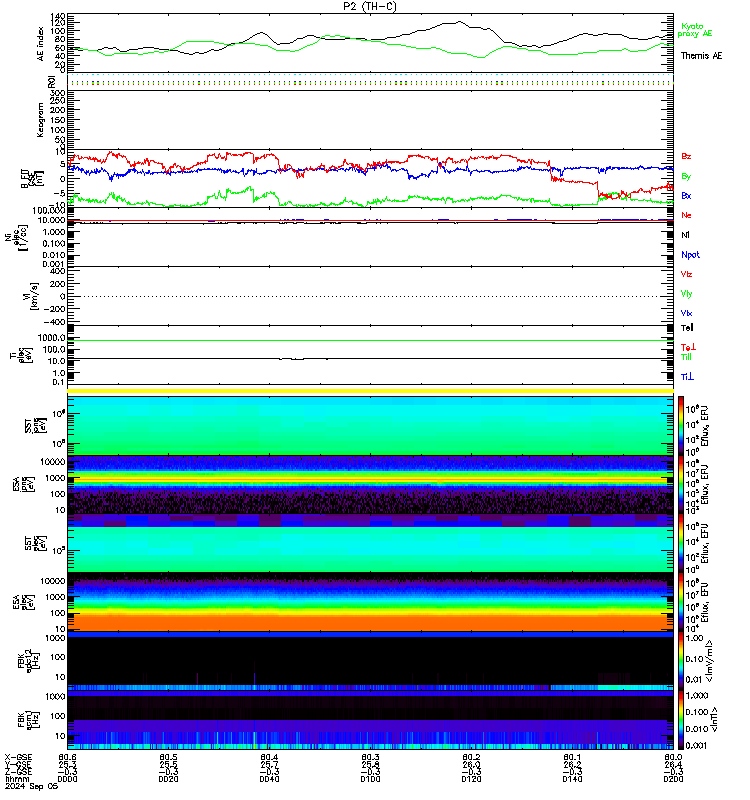This screenshot has width=750, height=800.
Task: Click the hhmm row label
Action: (17, 779)
